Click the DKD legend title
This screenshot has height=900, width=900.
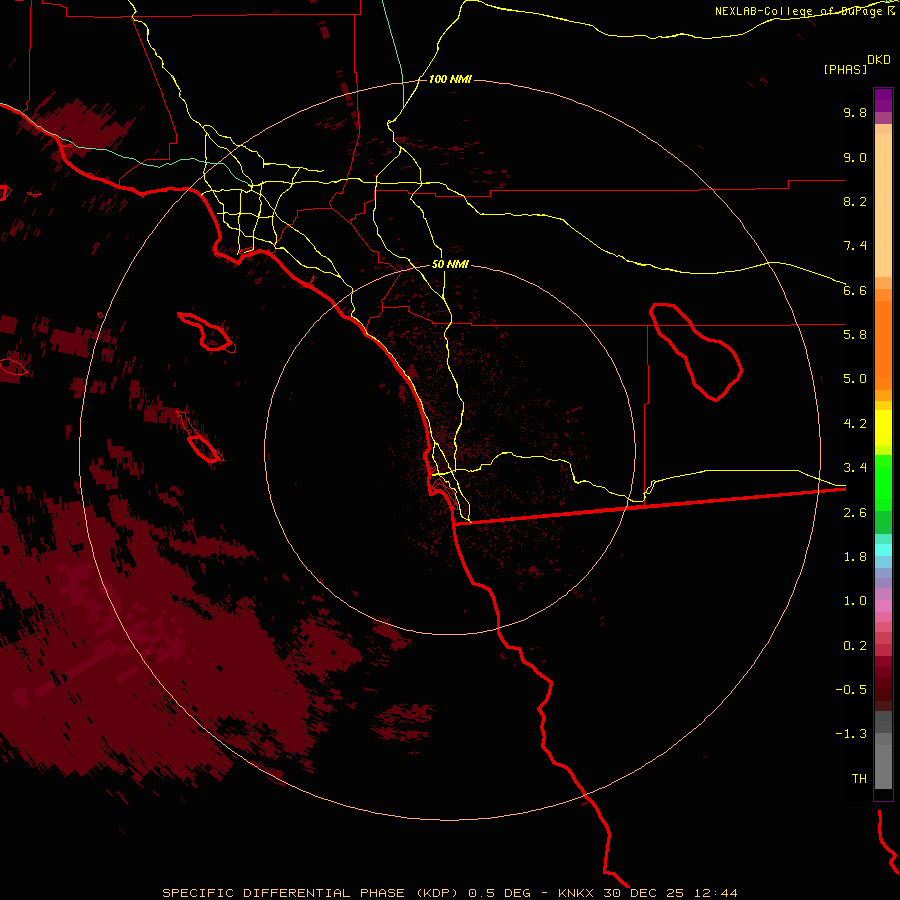coord(878,59)
